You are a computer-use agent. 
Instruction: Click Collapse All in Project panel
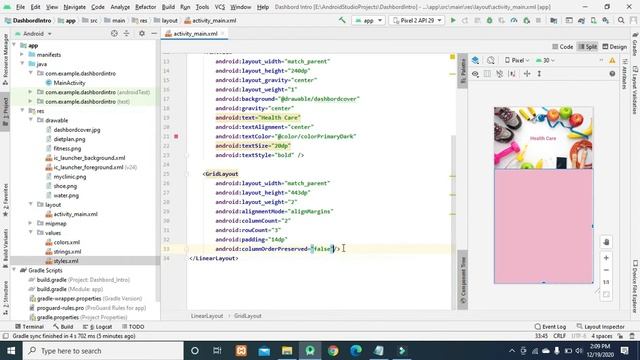coord(126,33)
